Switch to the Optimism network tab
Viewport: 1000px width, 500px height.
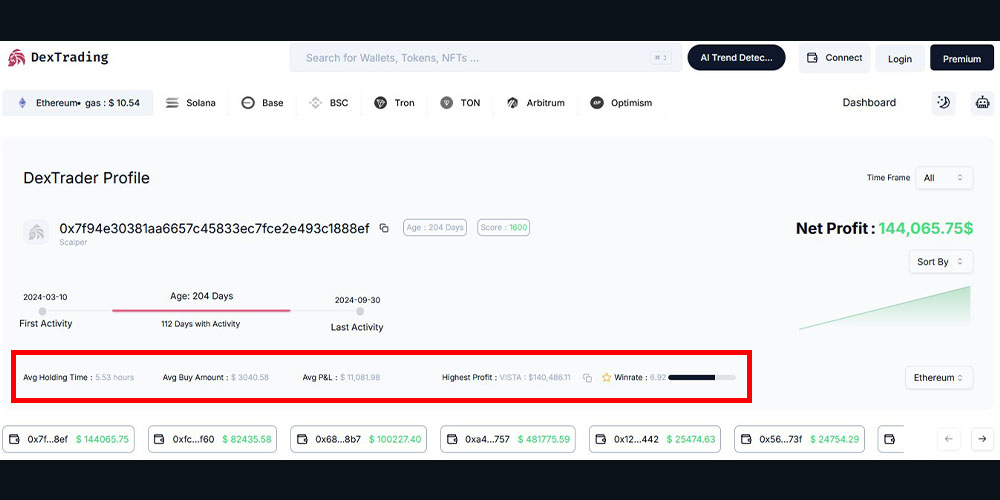click(621, 103)
